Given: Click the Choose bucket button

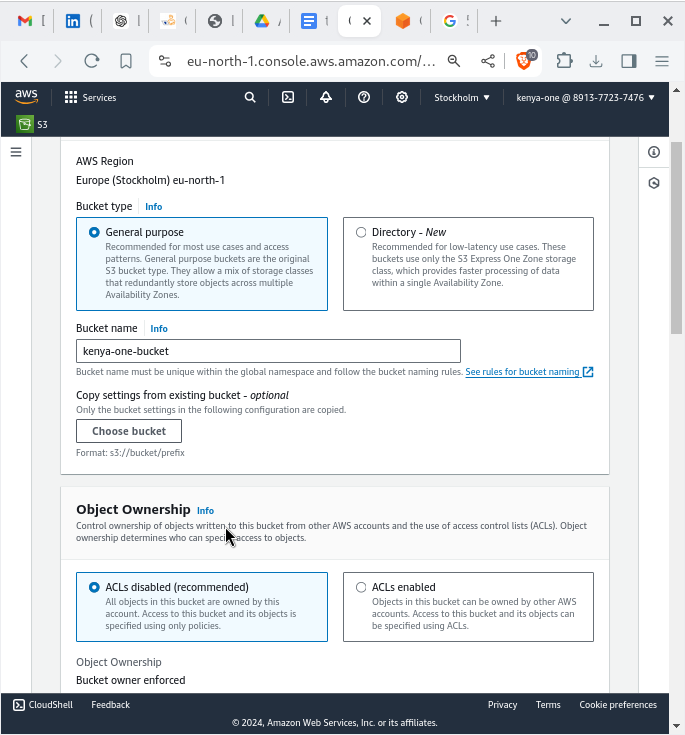Looking at the screenshot, I should coord(129,431).
